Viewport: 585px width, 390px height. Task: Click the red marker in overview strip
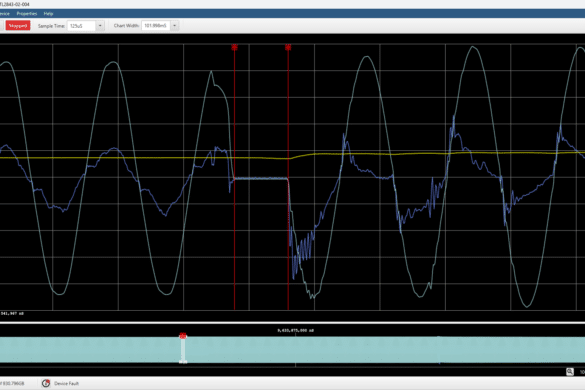pos(183,336)
